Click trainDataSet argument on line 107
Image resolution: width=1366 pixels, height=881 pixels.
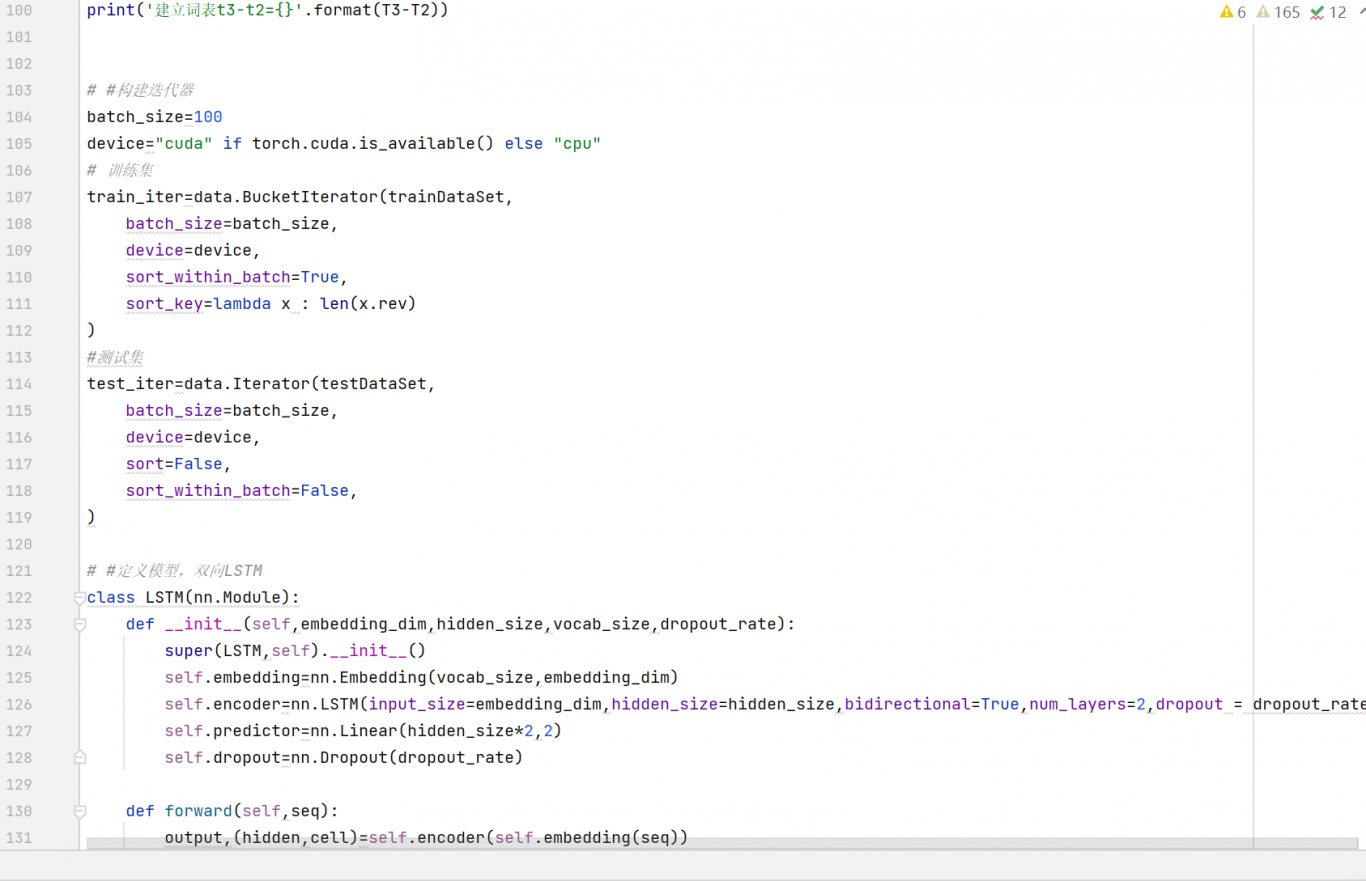coord(446,197)
